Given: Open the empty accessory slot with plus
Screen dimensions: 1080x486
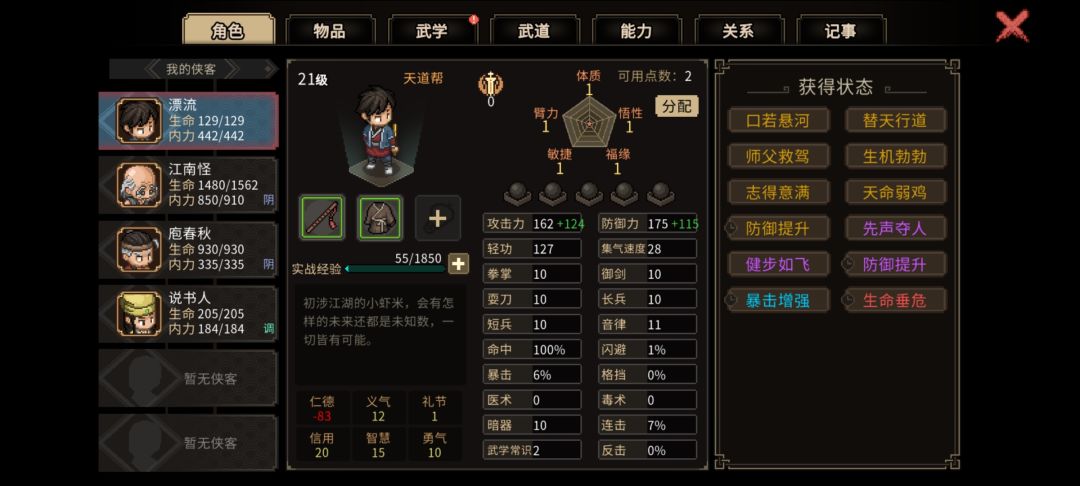Looking at the screenshot, I should [437, 218].
